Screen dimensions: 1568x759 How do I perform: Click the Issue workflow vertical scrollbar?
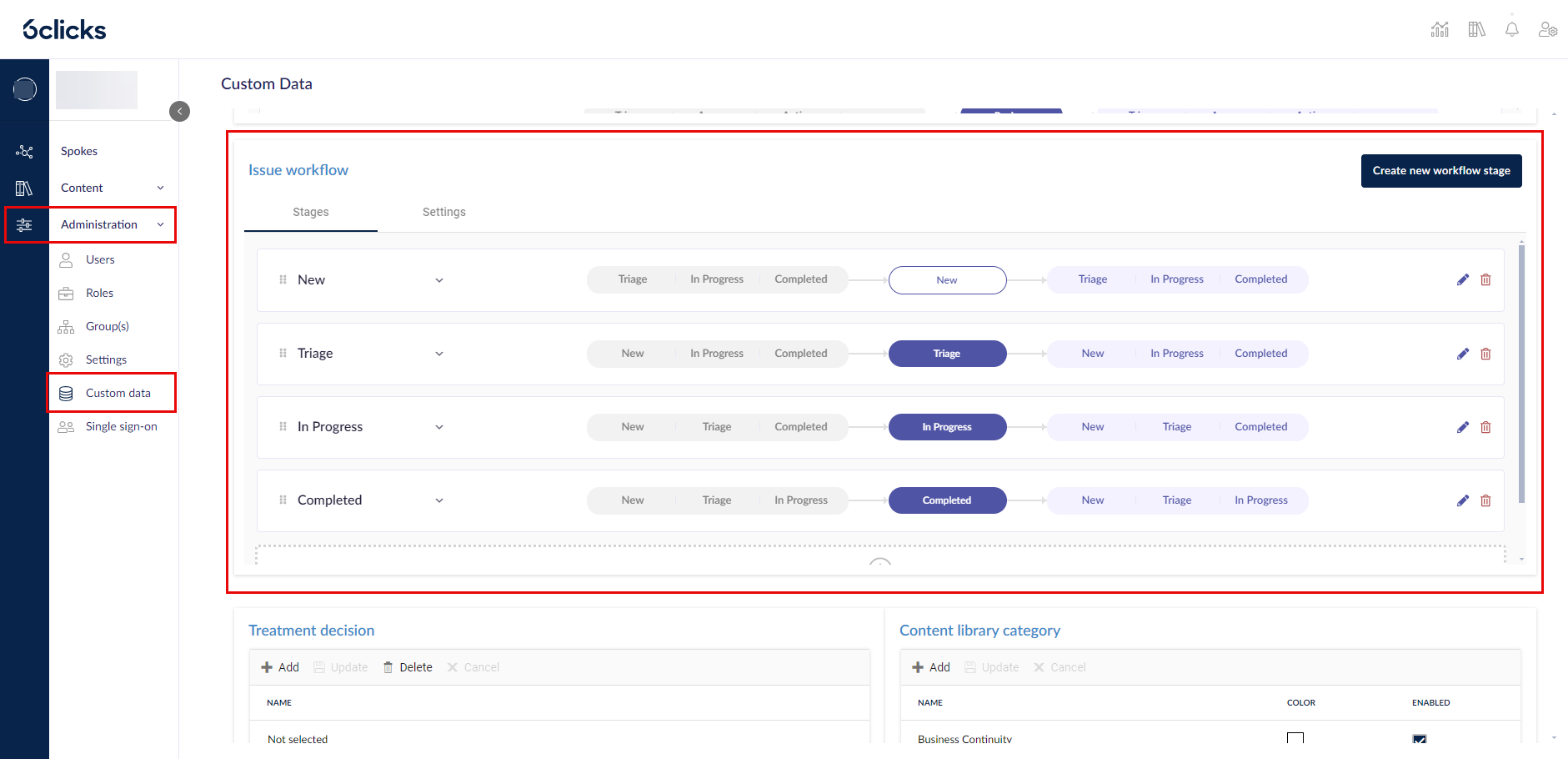[x=1521, y=375]
